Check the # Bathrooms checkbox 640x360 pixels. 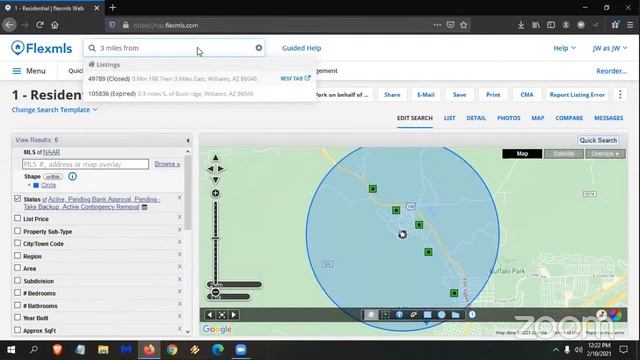(x=17, y=305)
